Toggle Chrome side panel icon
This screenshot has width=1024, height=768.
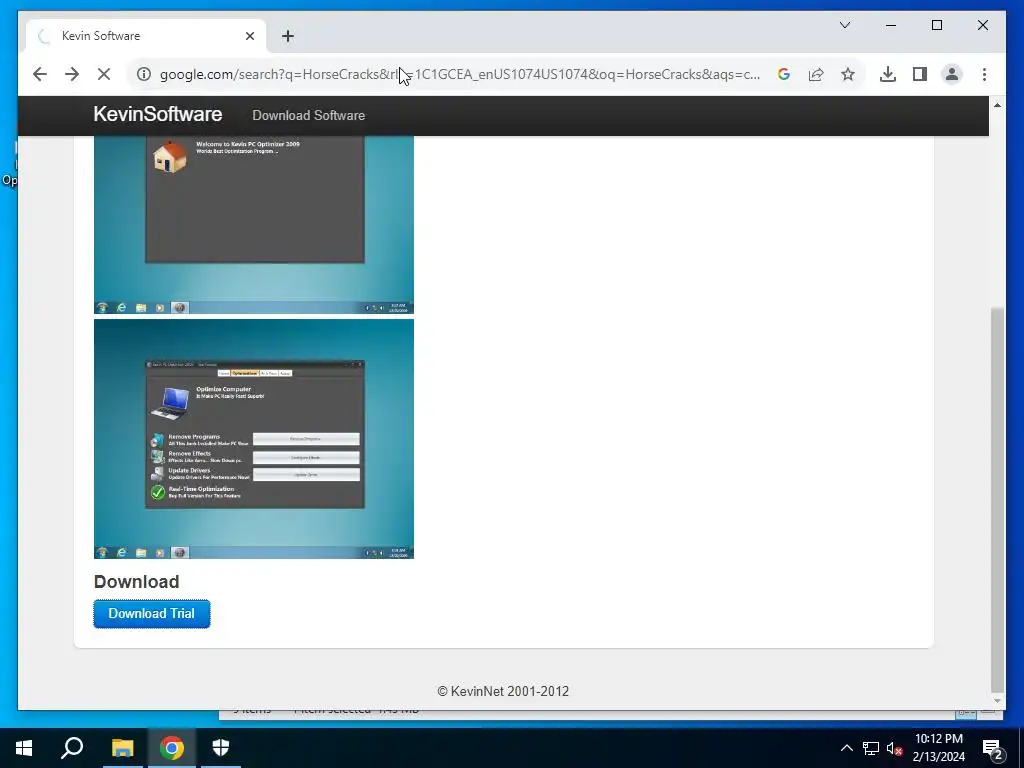coord(920,74)
